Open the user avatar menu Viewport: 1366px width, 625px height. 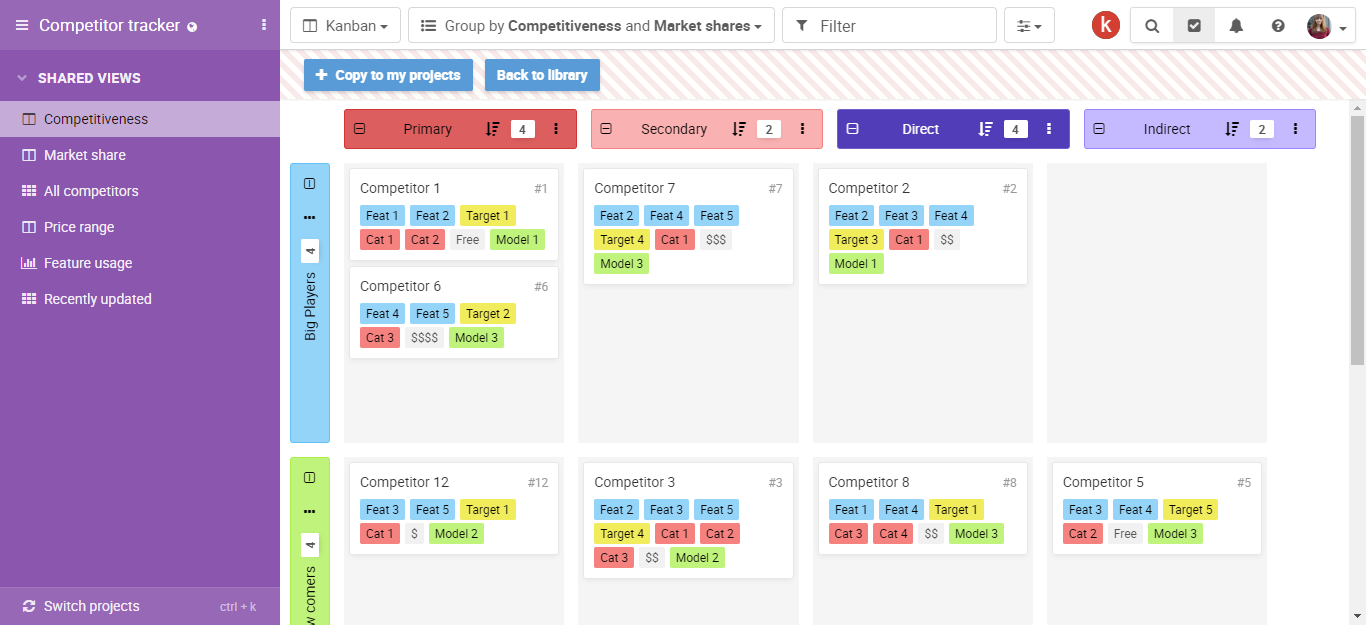click(1327, 26)
